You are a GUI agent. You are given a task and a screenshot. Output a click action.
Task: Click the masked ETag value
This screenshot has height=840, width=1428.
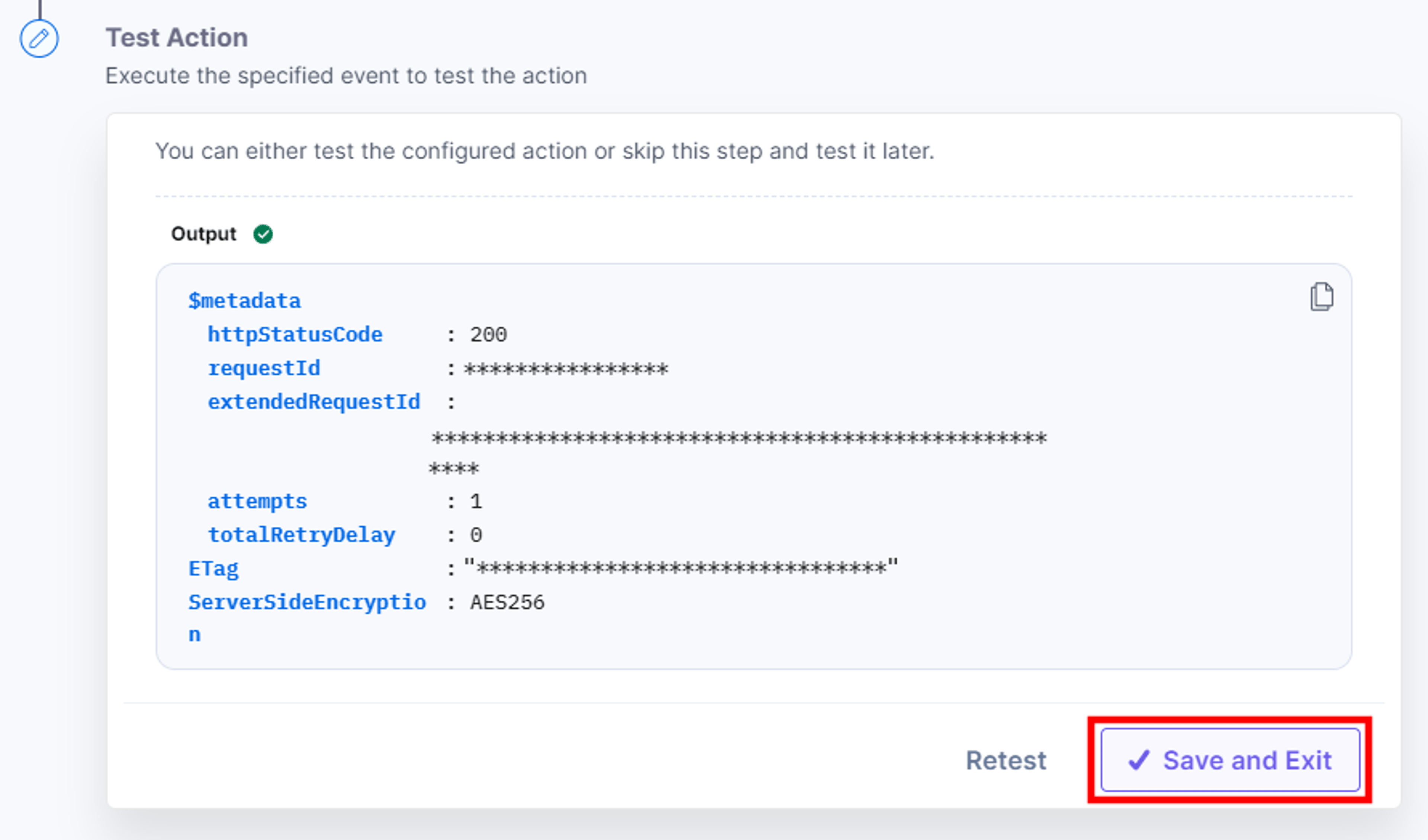tap(681, 567)
